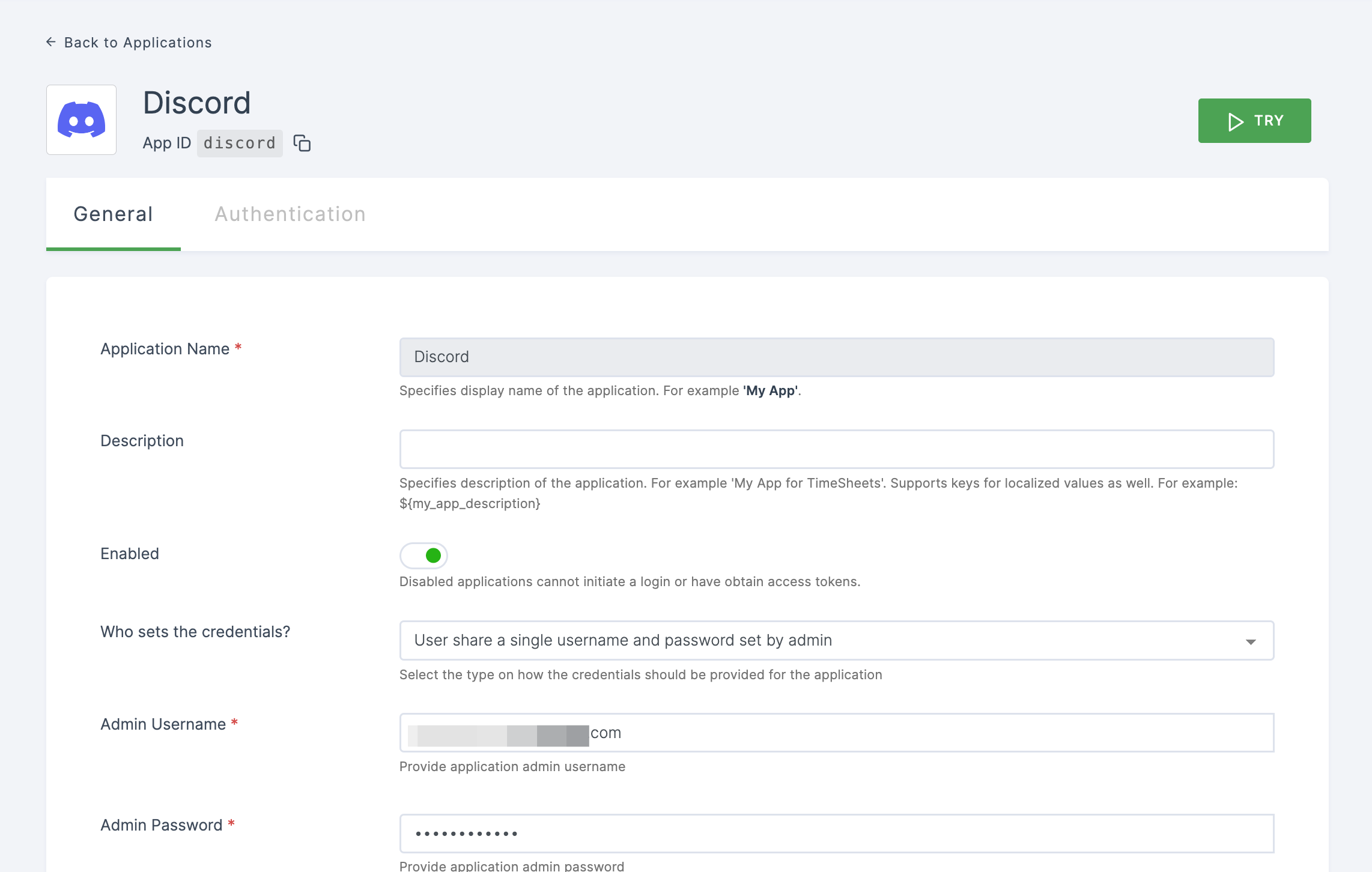
Task: Click the Discord heading title
Action: tap(197, 103)
